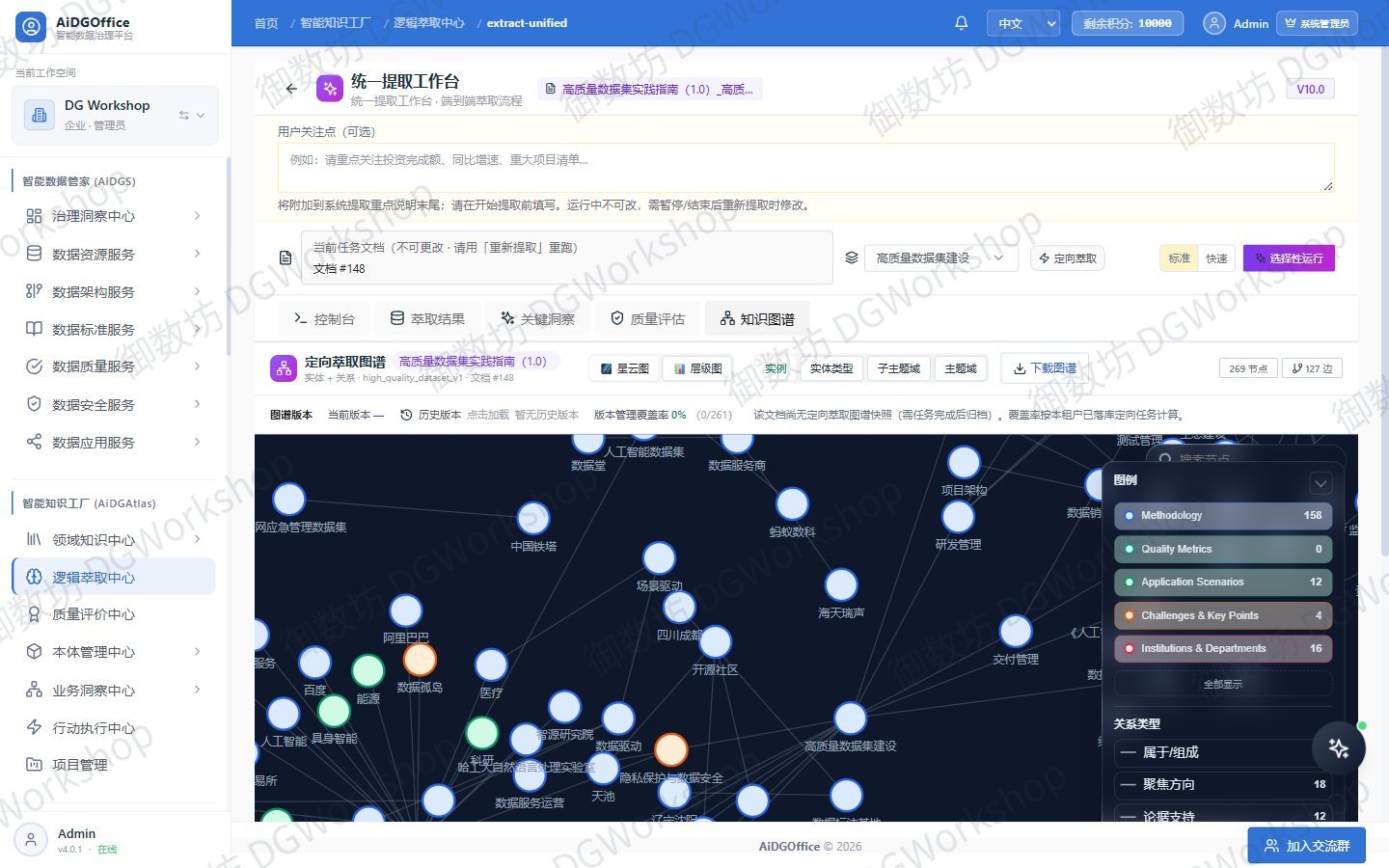The height and width of the screenshot is (868, 1389).
Task: Toggle the Challenges & Key Points legend entry
Action: [1223, 615]
